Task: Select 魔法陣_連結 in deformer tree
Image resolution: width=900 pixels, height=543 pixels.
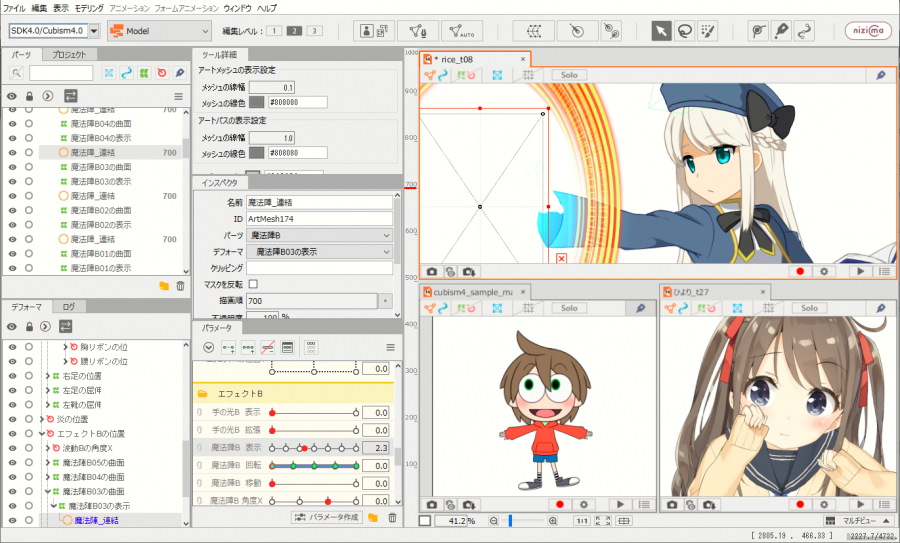Action: click(x=95, y=521)
